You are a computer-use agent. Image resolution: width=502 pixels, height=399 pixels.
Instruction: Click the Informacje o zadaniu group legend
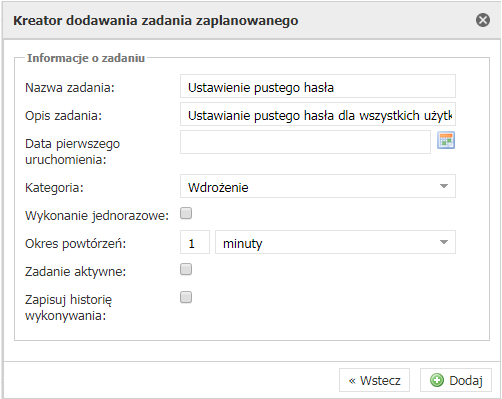tap(86, 58)
